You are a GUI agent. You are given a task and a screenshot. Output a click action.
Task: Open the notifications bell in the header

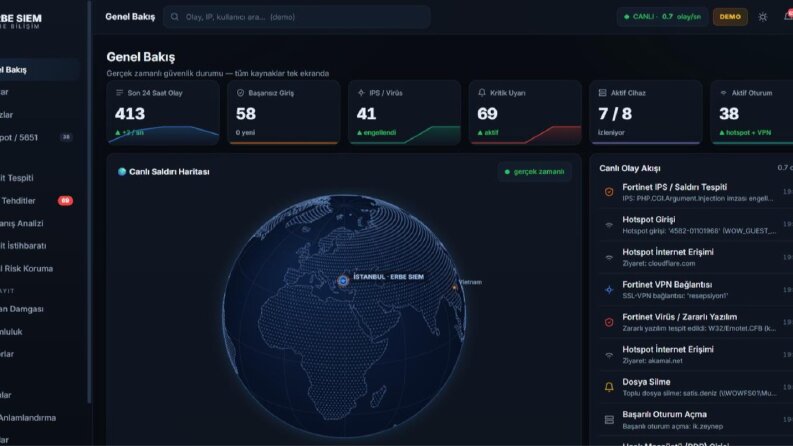[x=788, y=16]
